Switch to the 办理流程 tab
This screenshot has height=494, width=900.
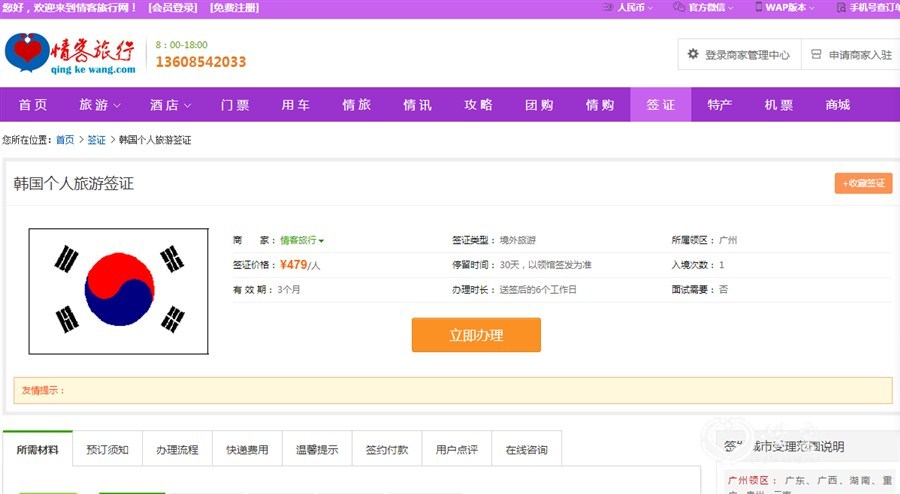(x=177, y=450)
